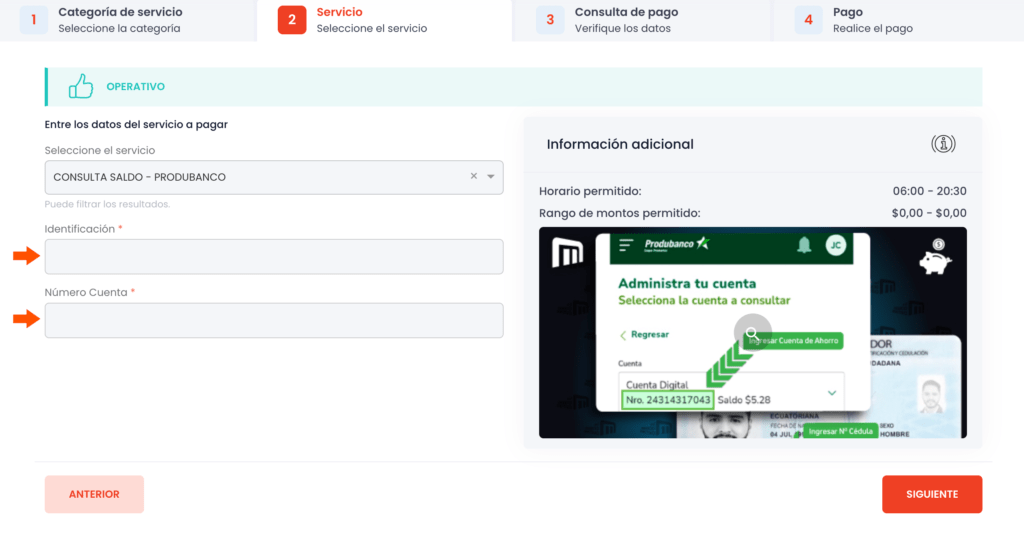Open step 4 Pago tab

click(899, 20)
